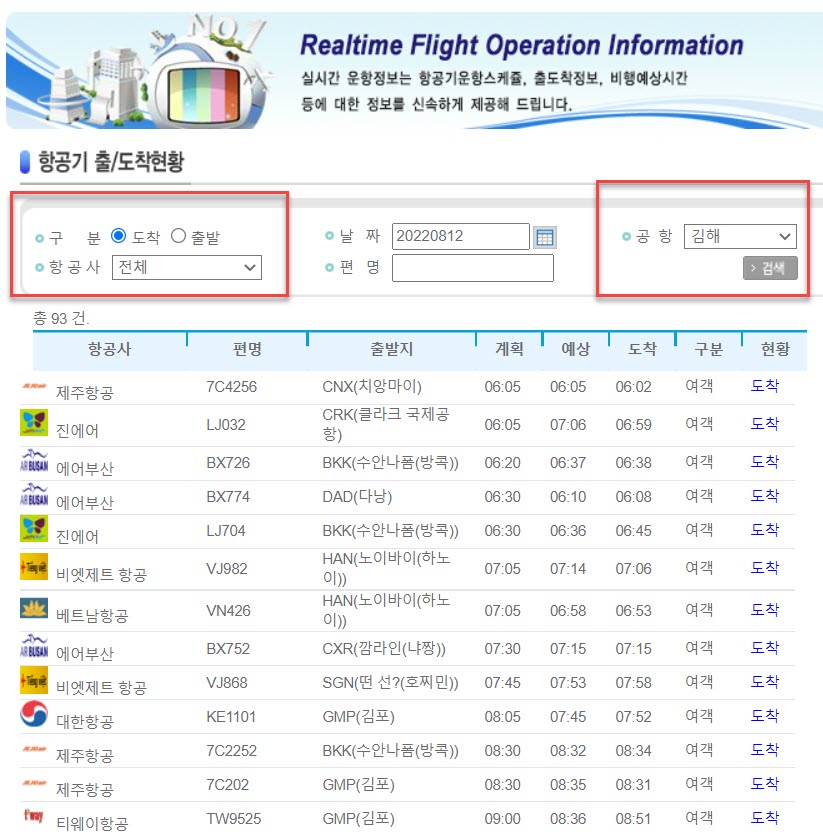823x835 pixels.
Task: Open the 항공사 airline dropdown showing 전체
Action: (x=187, y=267)
